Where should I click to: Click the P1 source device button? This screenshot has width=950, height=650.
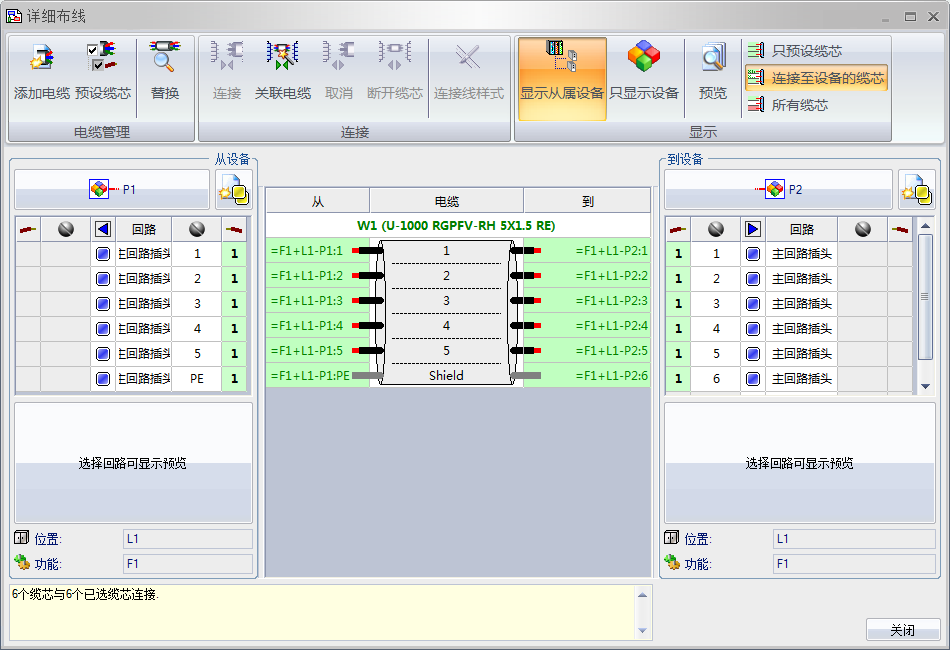click(x=112, y=189)
